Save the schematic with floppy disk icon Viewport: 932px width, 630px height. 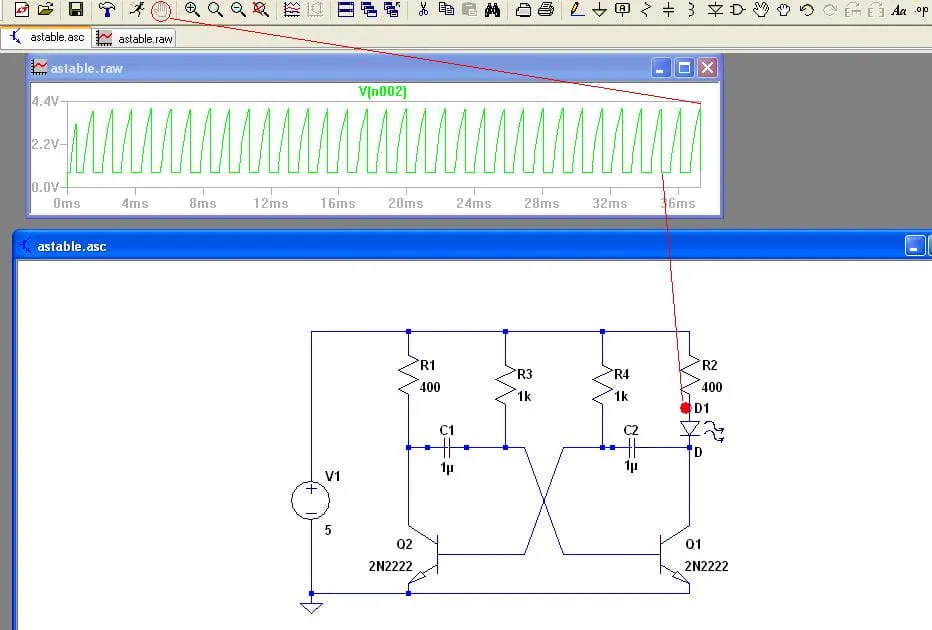[76, 10]
